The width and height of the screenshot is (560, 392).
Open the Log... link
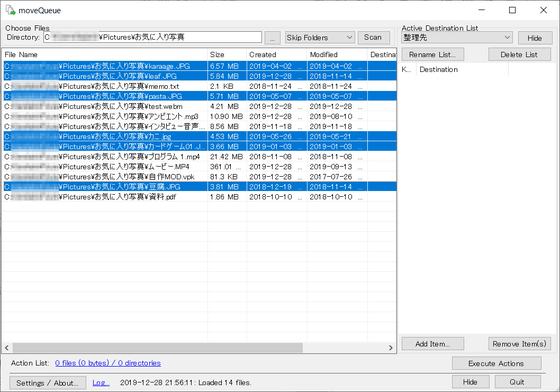(x=101, y=383)
